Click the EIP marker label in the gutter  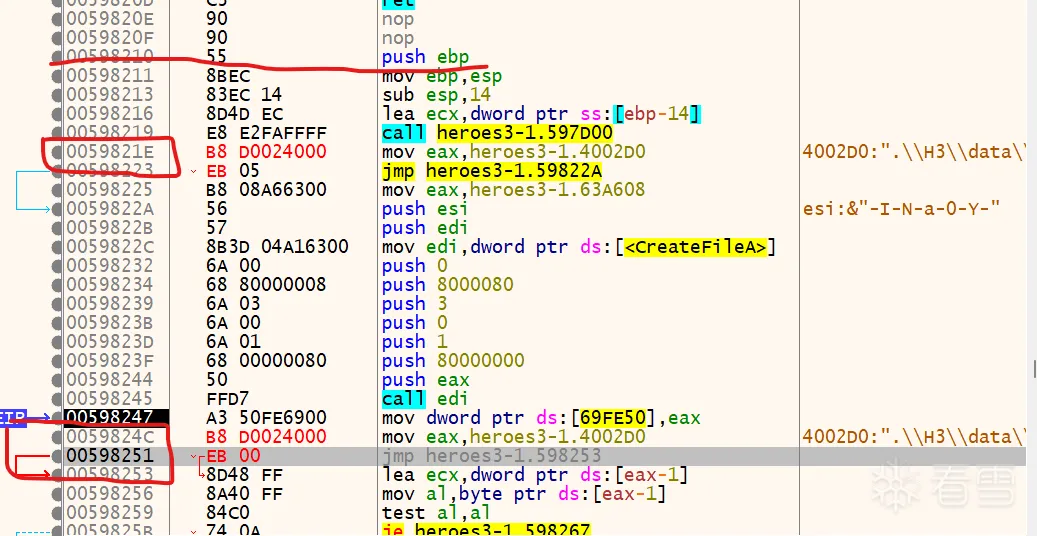(12, 418)
